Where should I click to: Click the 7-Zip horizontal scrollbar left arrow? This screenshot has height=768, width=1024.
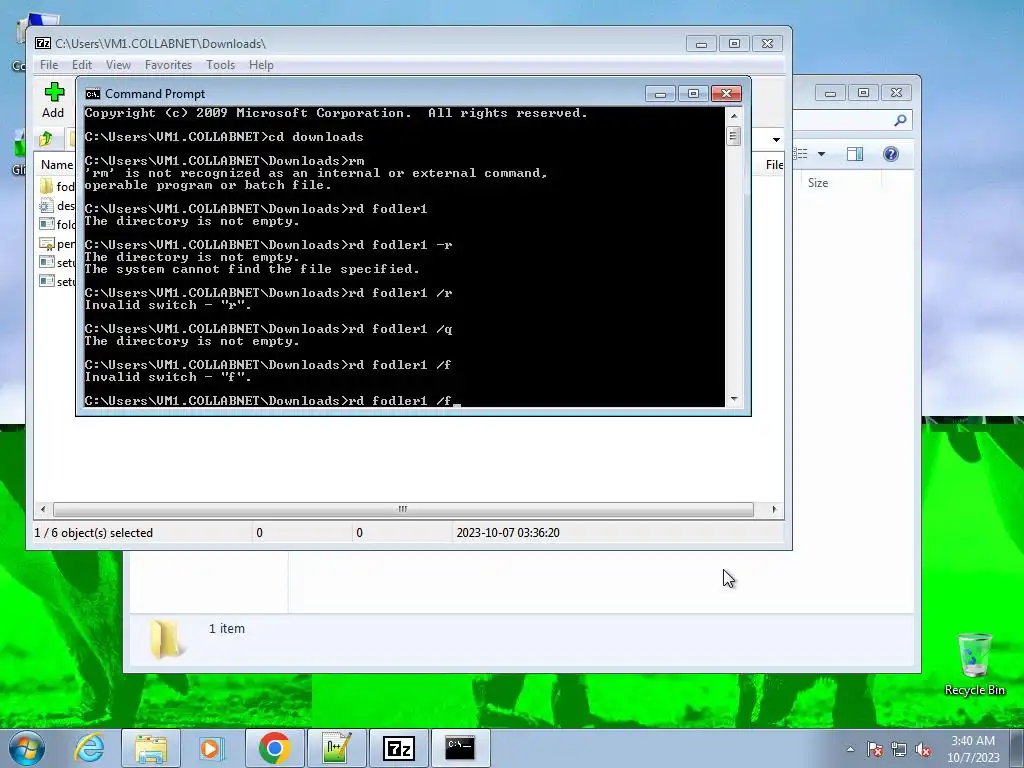point(43,509)
